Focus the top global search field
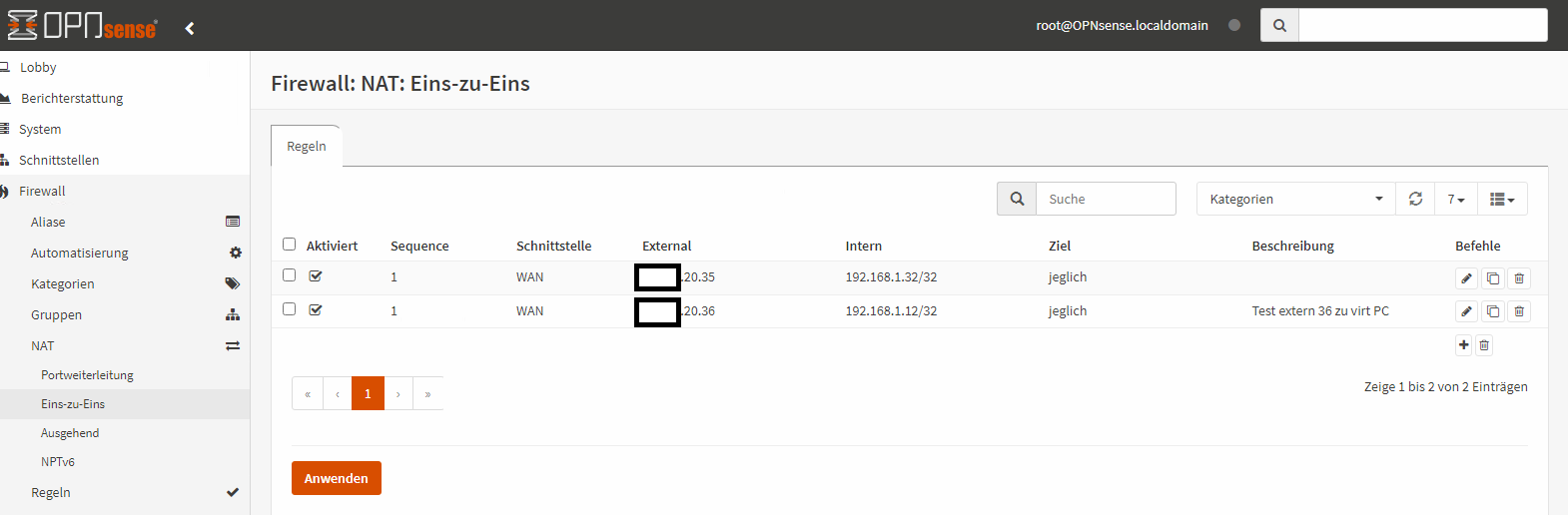The height and width of the screenshot is (515, 1568). pos(1423,25)
